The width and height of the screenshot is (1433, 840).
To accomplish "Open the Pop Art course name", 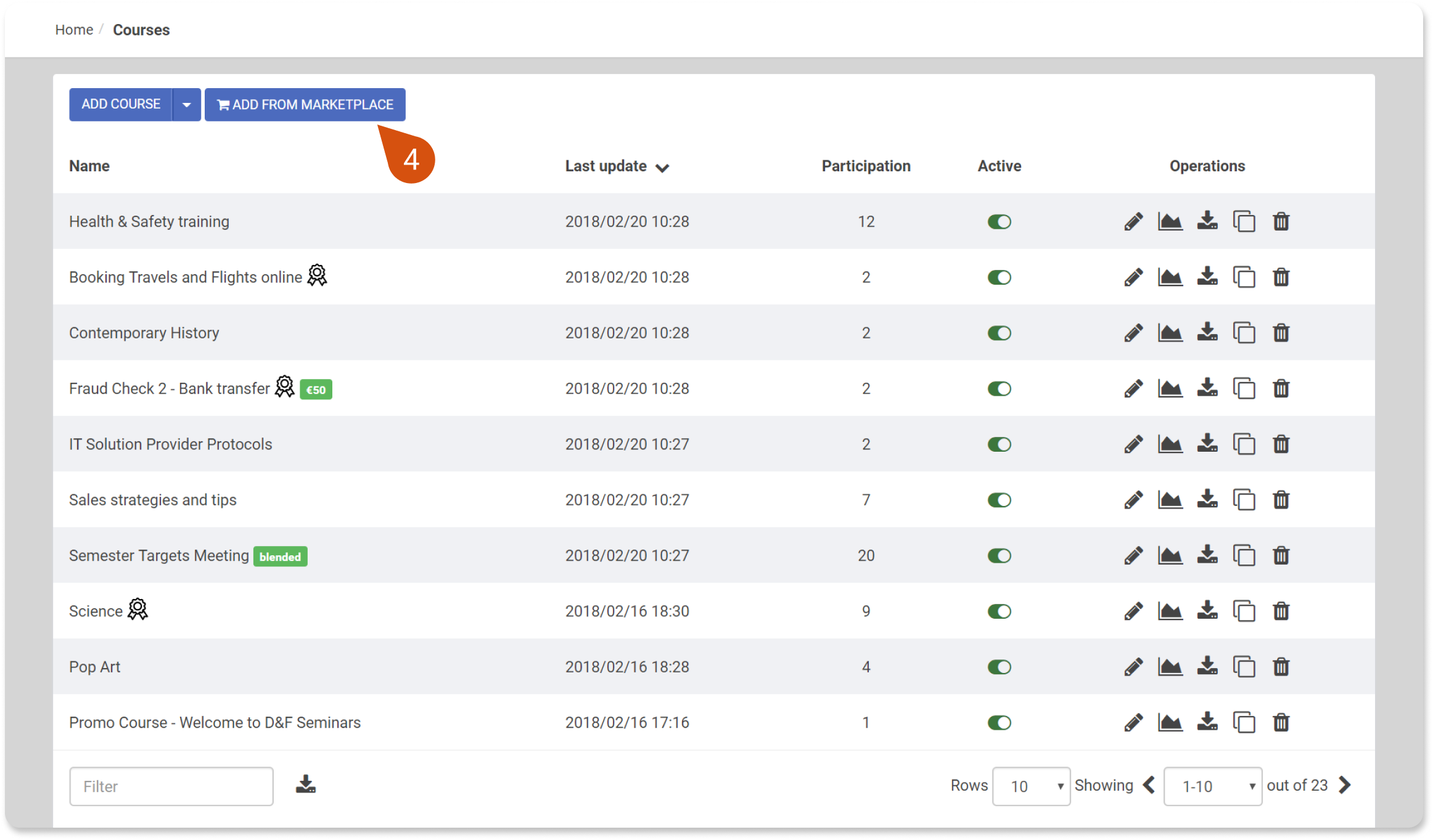I will 95,667.
